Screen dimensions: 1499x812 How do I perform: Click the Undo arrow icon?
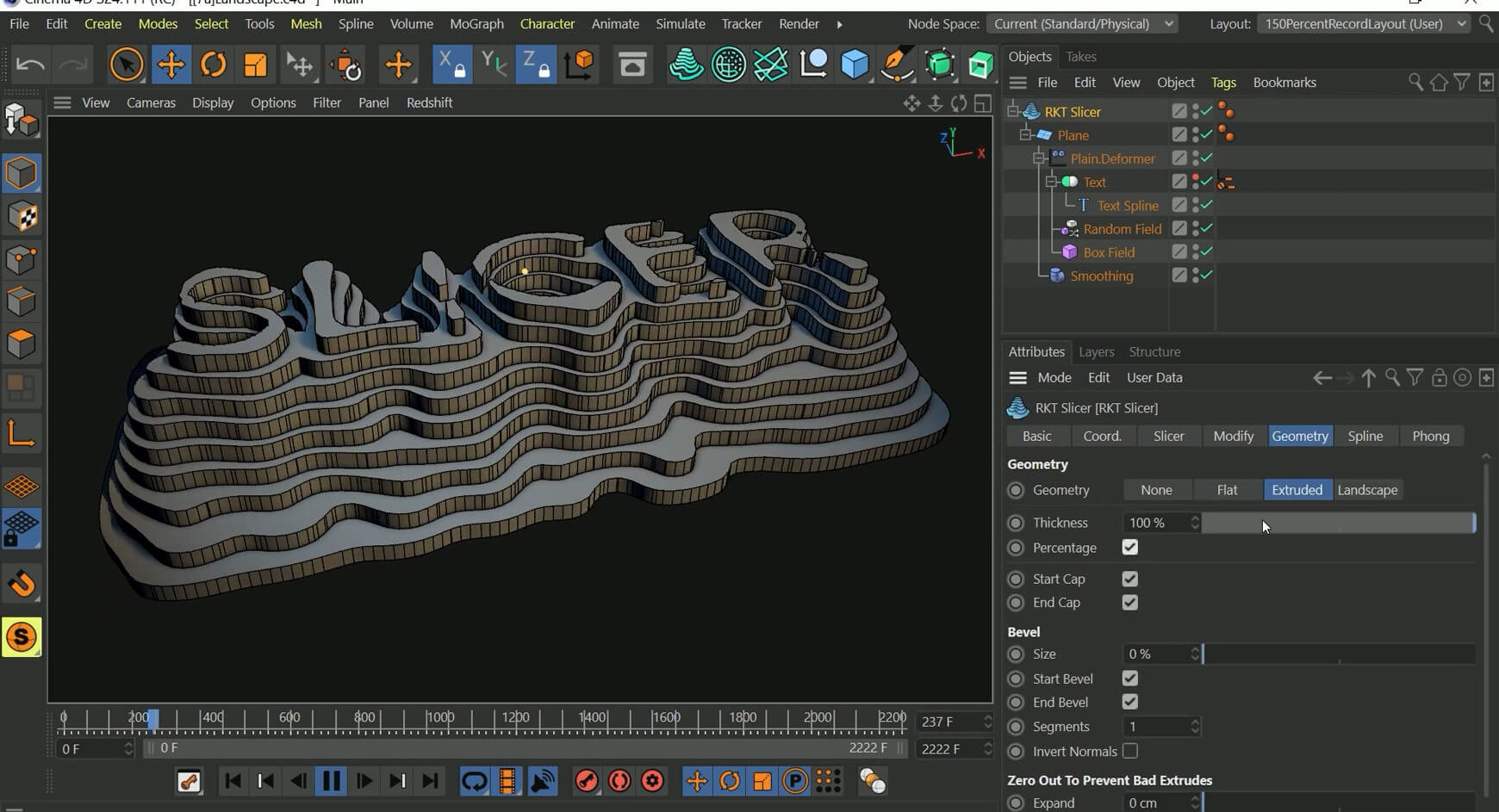31,65
